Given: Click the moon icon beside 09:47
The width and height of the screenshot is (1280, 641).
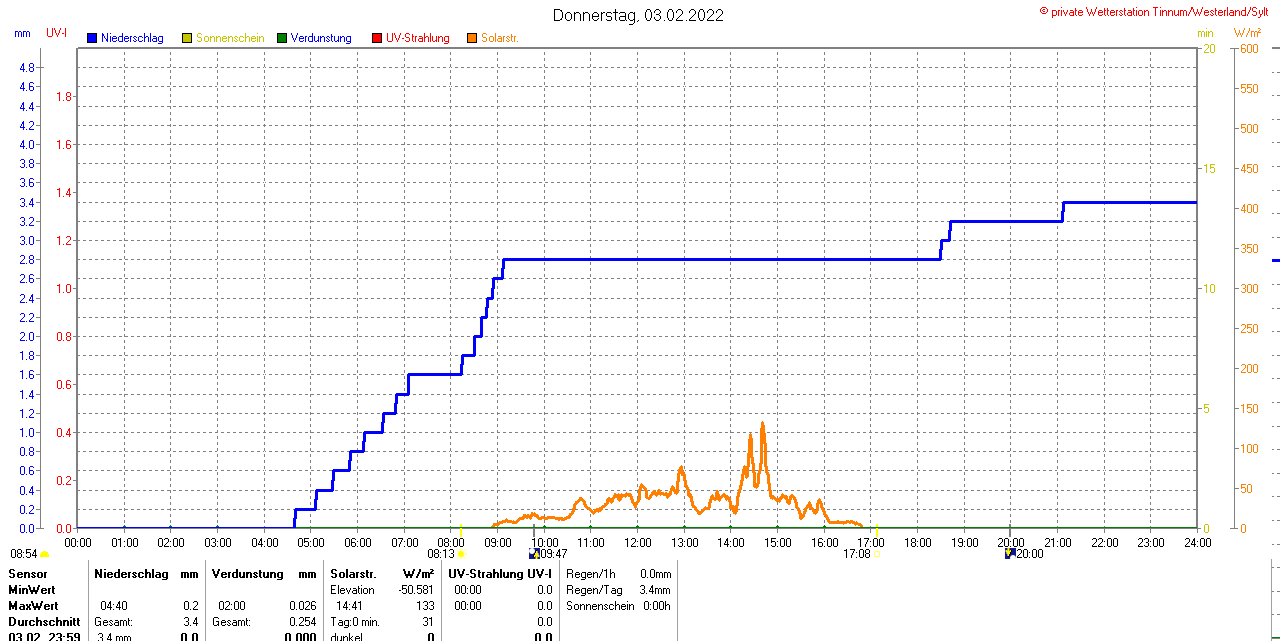Looking at the screenshot, I should coord(534,553).
